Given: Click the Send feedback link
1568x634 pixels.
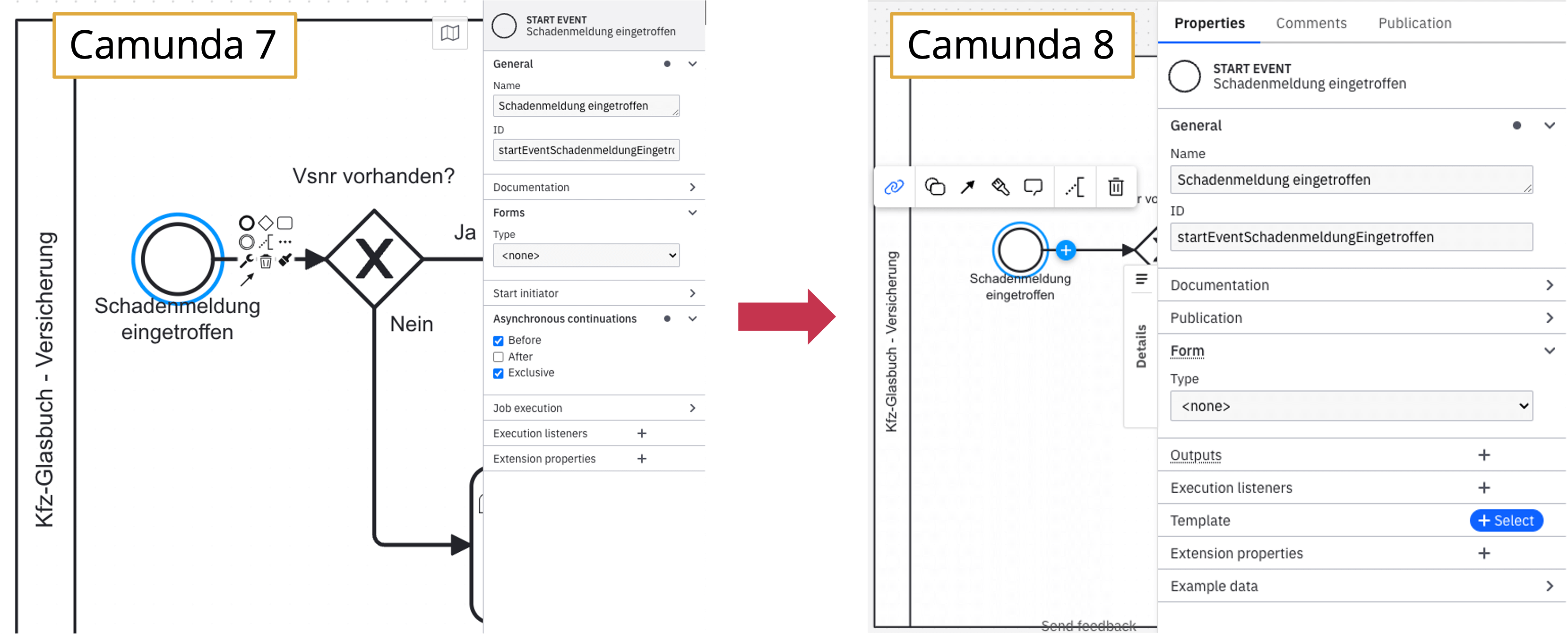Looking at the screenshot, I should click(x=1088, y=625).
